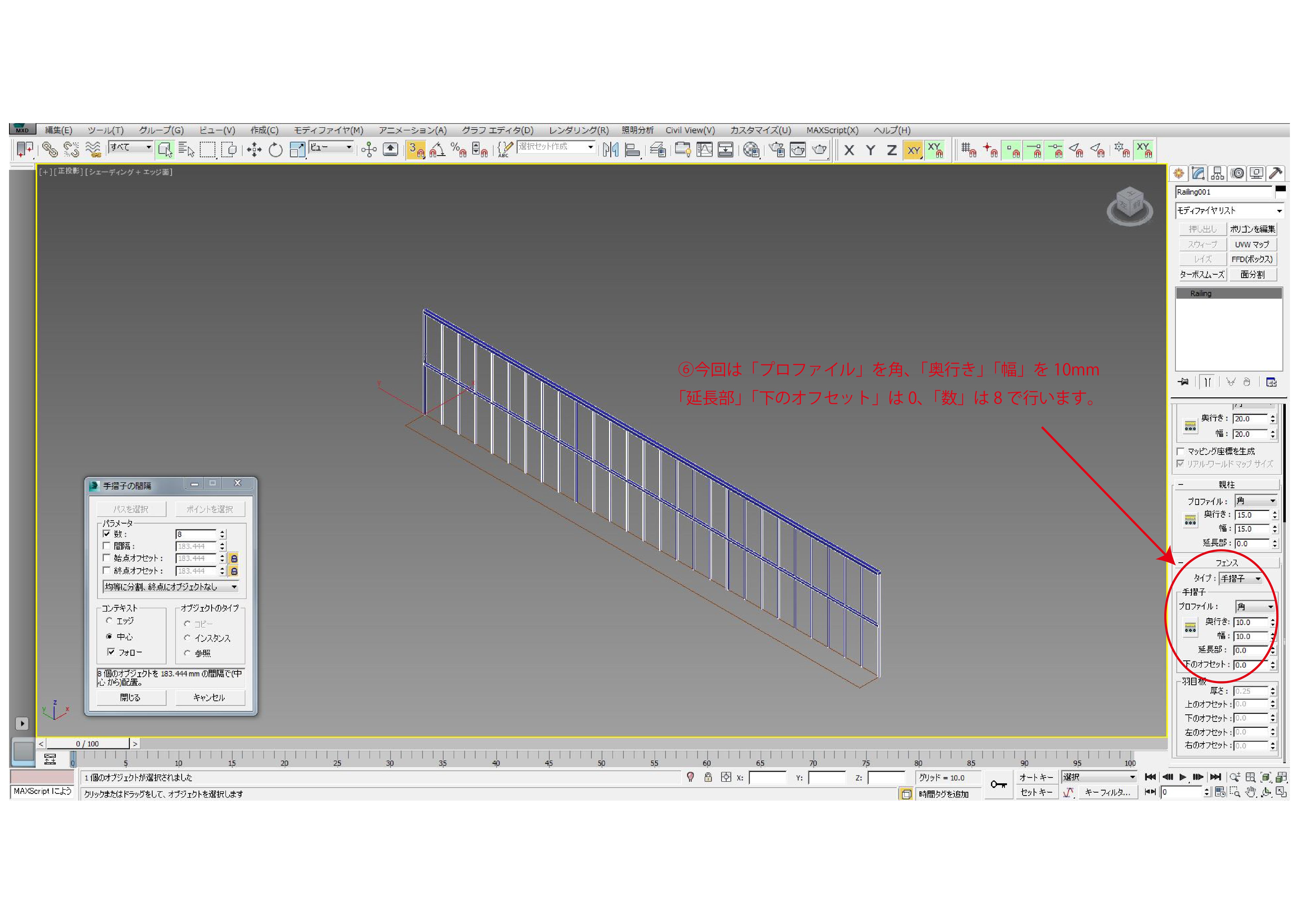
Task: Expand the 均等に分割 distribution dropdown
Action: 171,587
